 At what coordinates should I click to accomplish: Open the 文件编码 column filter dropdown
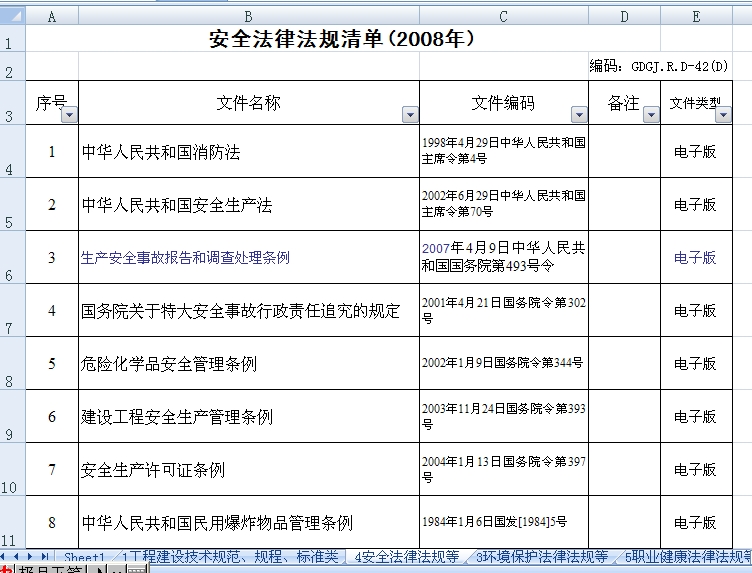pos(579,115)
